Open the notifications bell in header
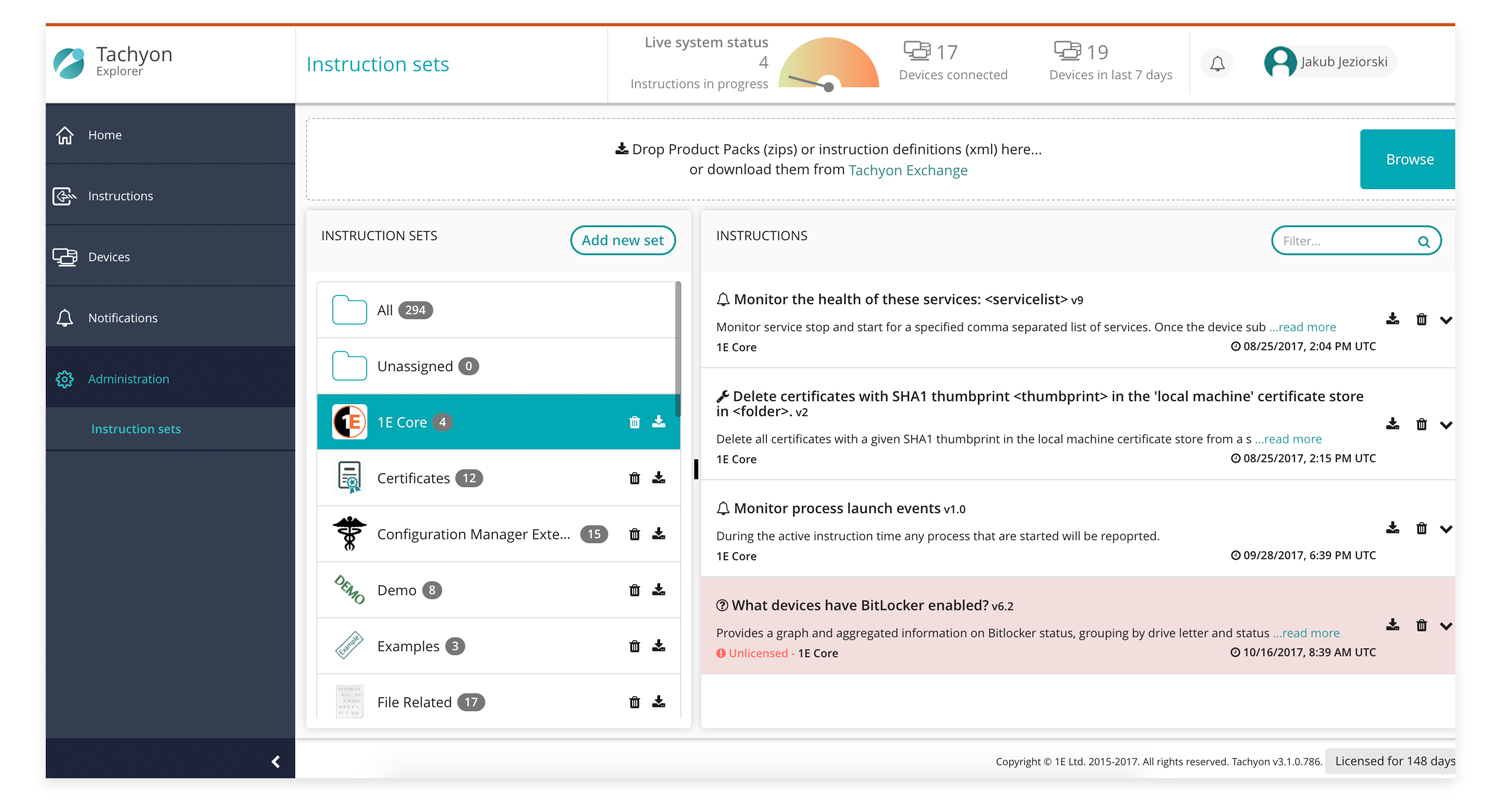This screenshot has height=800, width=1500. pyautogui.click(x=1217, y=63)
